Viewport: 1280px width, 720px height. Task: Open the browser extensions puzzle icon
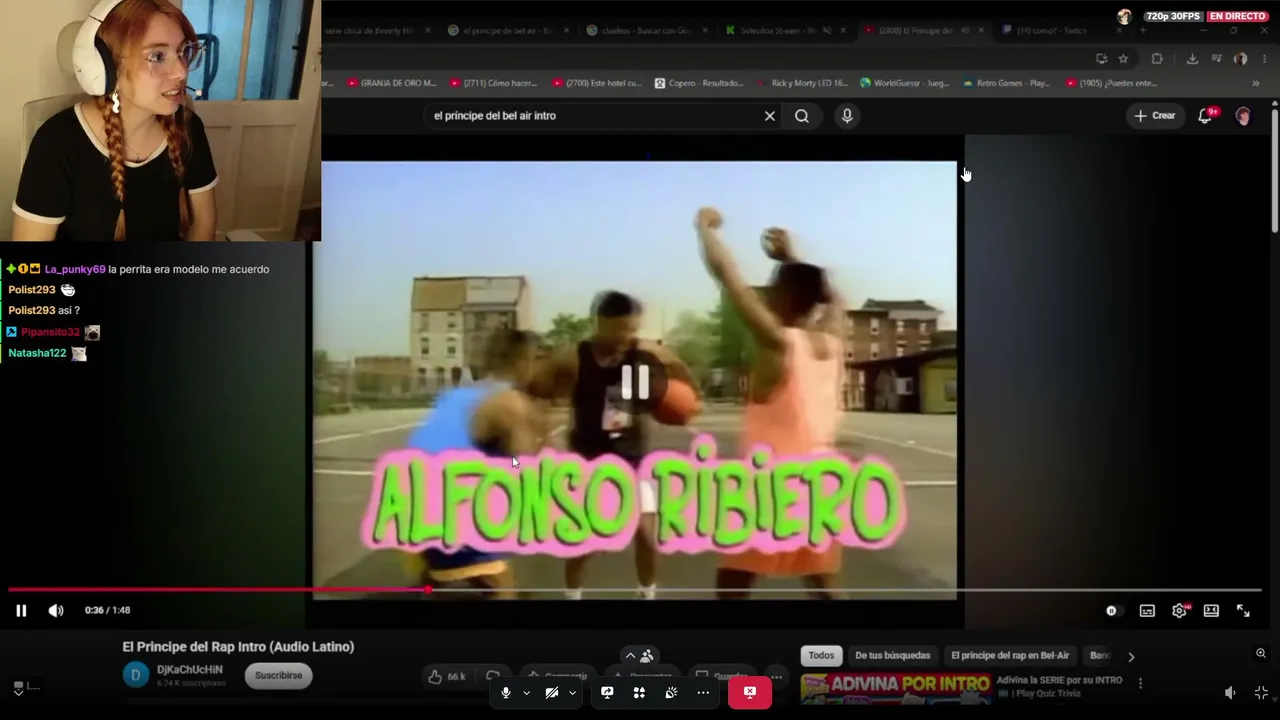point(1157,59)
